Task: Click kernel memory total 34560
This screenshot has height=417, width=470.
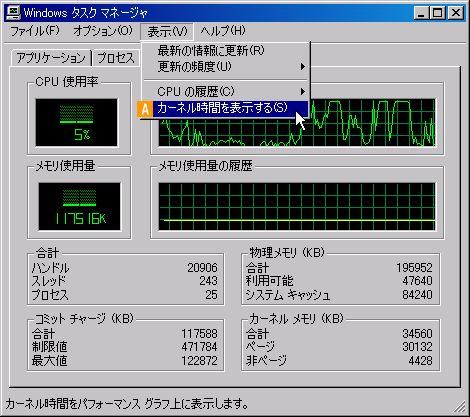Action: (417, 334)
